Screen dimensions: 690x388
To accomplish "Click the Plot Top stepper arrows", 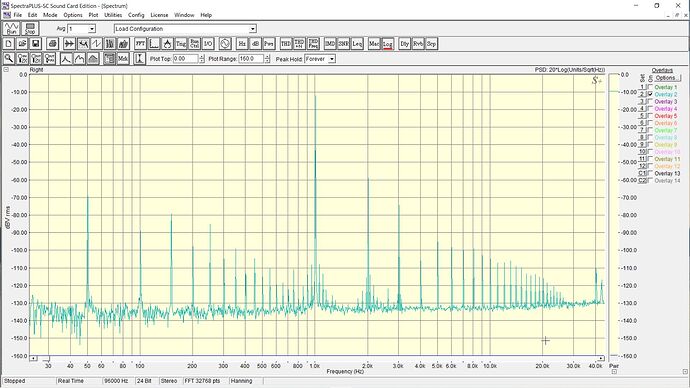I will coord(202,59).
